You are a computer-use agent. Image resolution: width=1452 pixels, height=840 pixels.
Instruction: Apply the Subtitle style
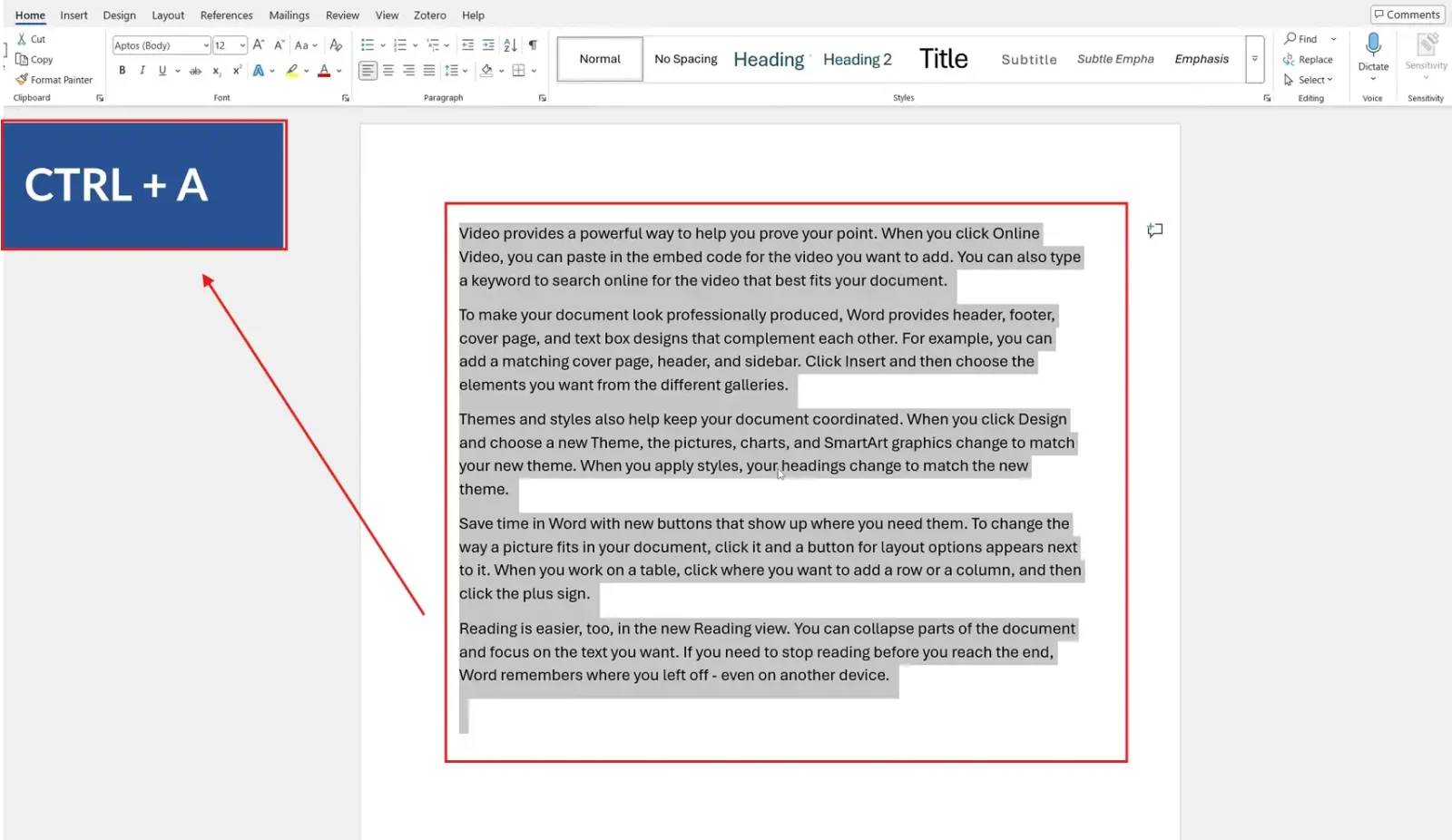click(x=1029, y=59)
